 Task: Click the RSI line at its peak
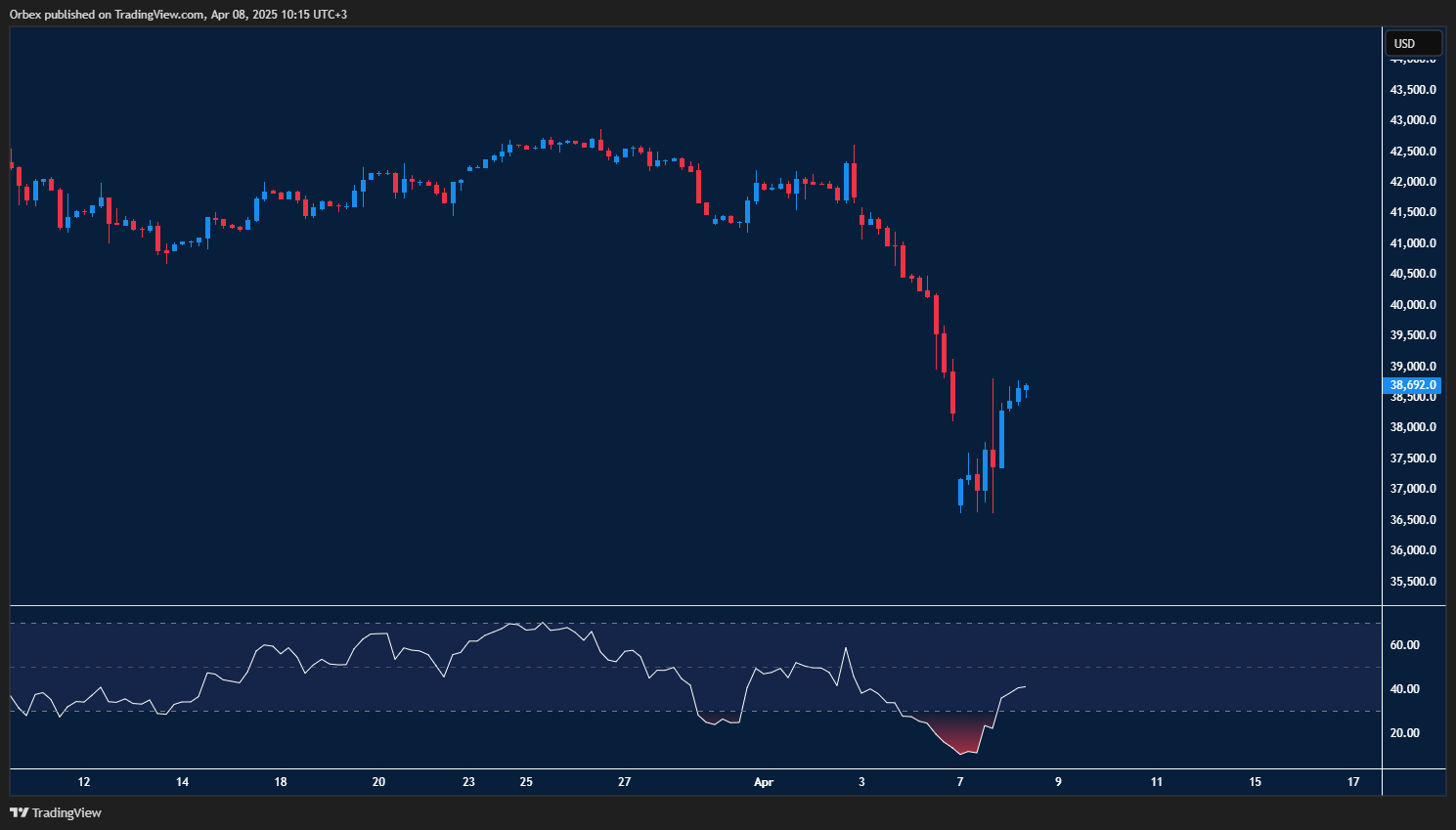542,622
